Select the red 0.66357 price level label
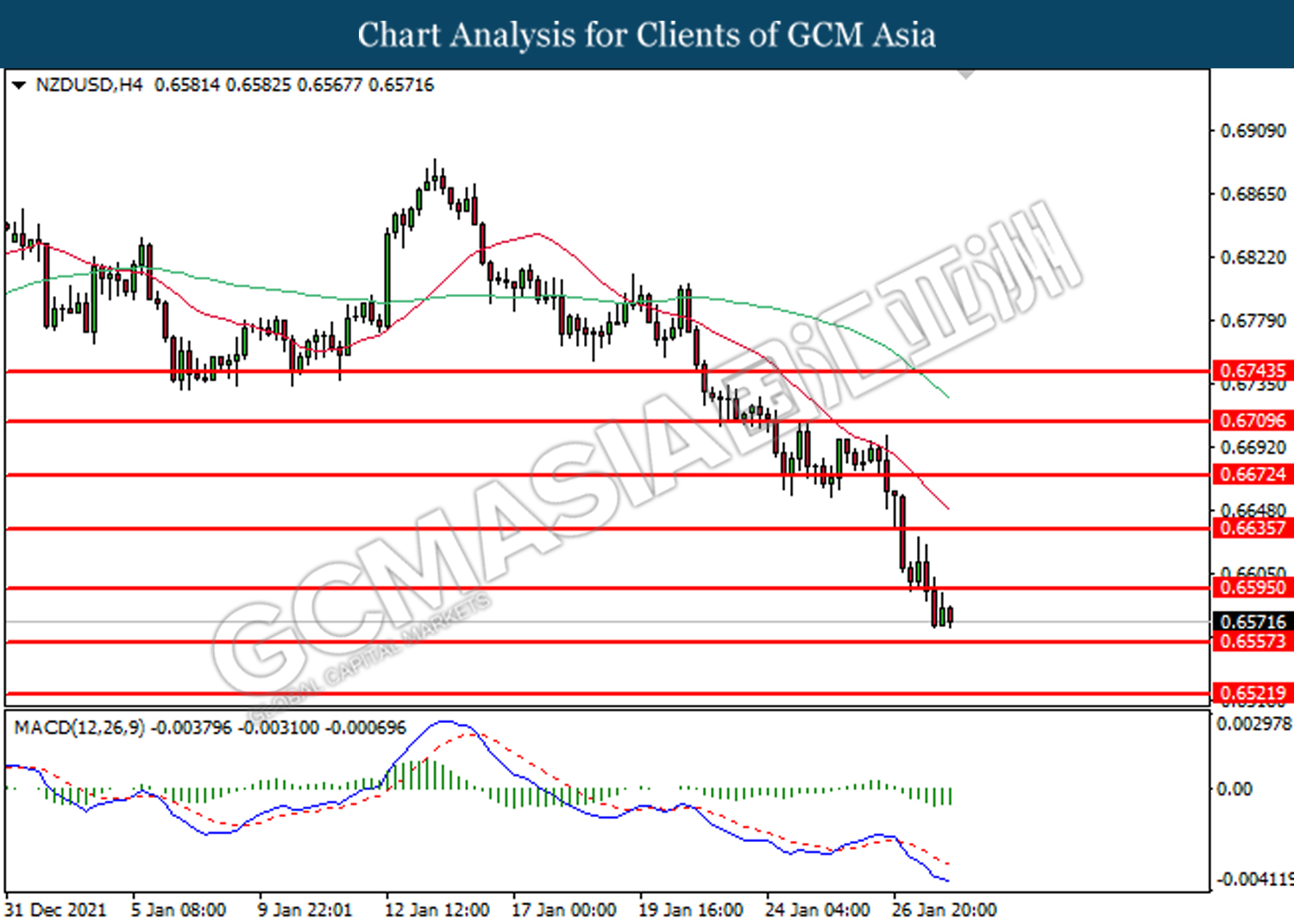1294x924 pixels. click(x=1253, y=528)
